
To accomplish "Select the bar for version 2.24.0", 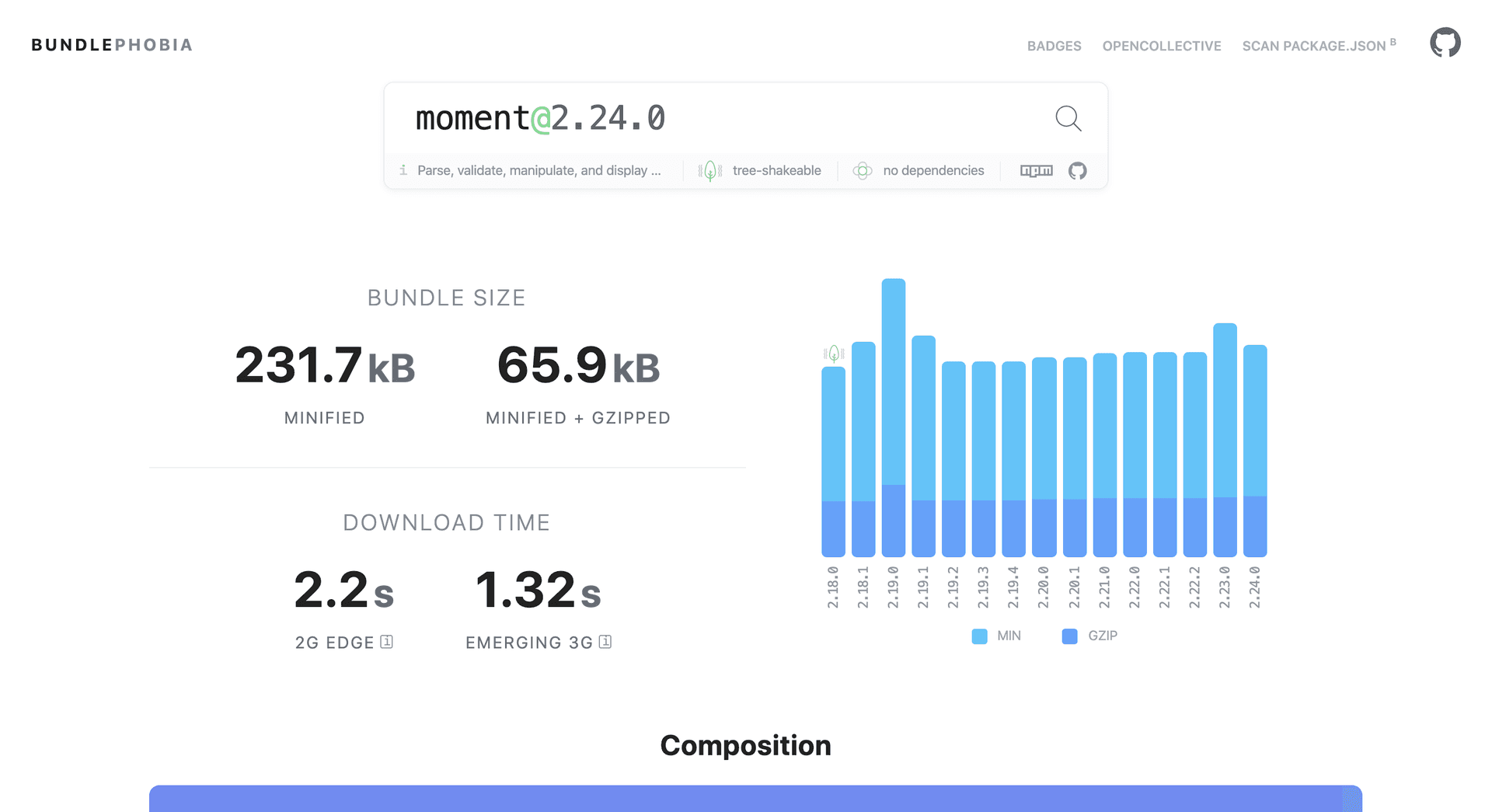I will 1254,451.
